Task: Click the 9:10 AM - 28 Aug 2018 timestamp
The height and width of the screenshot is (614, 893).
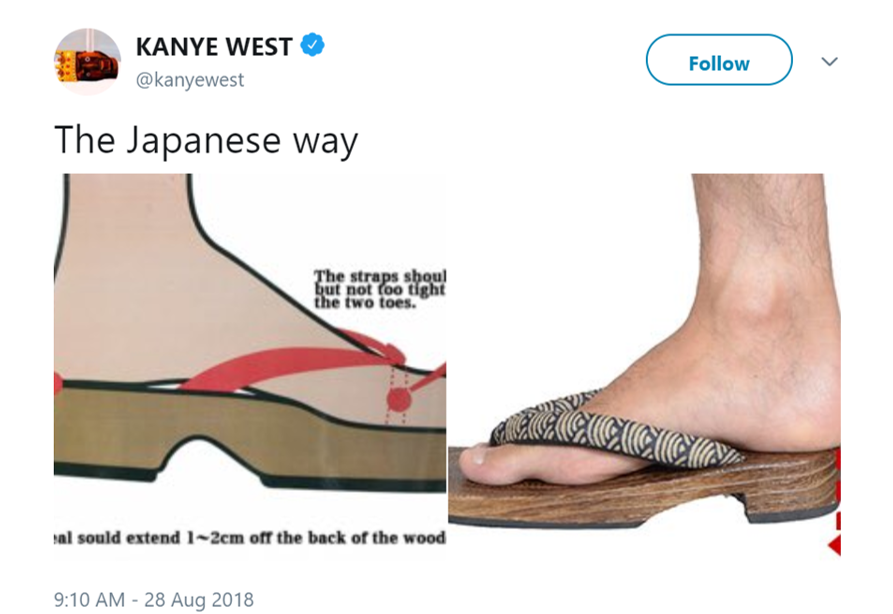Action: (154, 599)
